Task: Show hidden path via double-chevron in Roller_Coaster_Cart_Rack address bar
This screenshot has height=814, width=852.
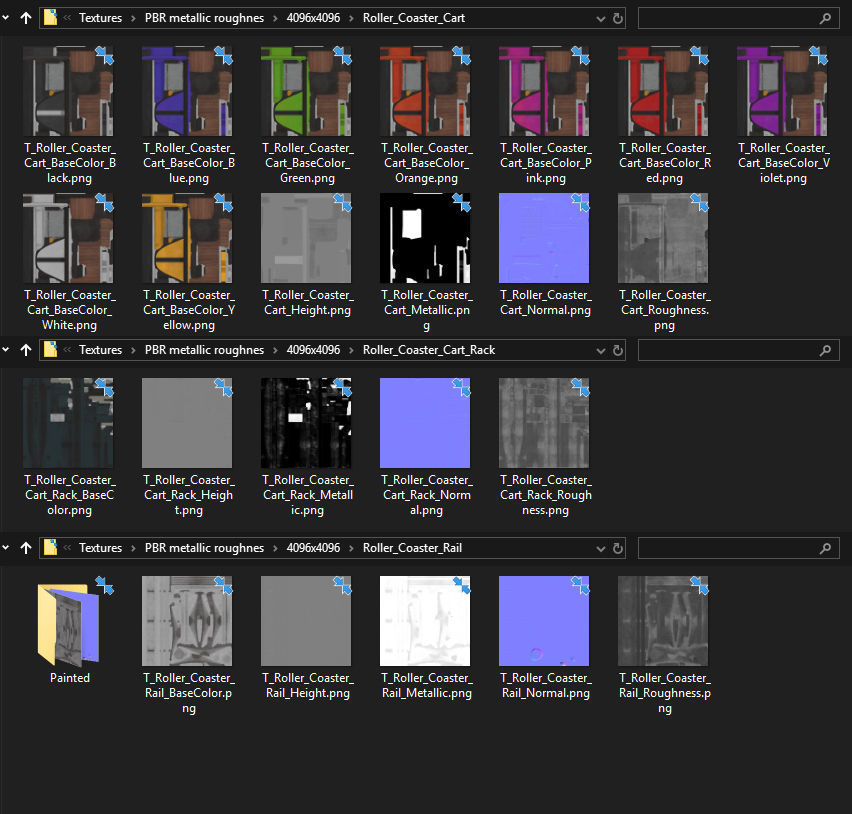Action: (67, 349)
